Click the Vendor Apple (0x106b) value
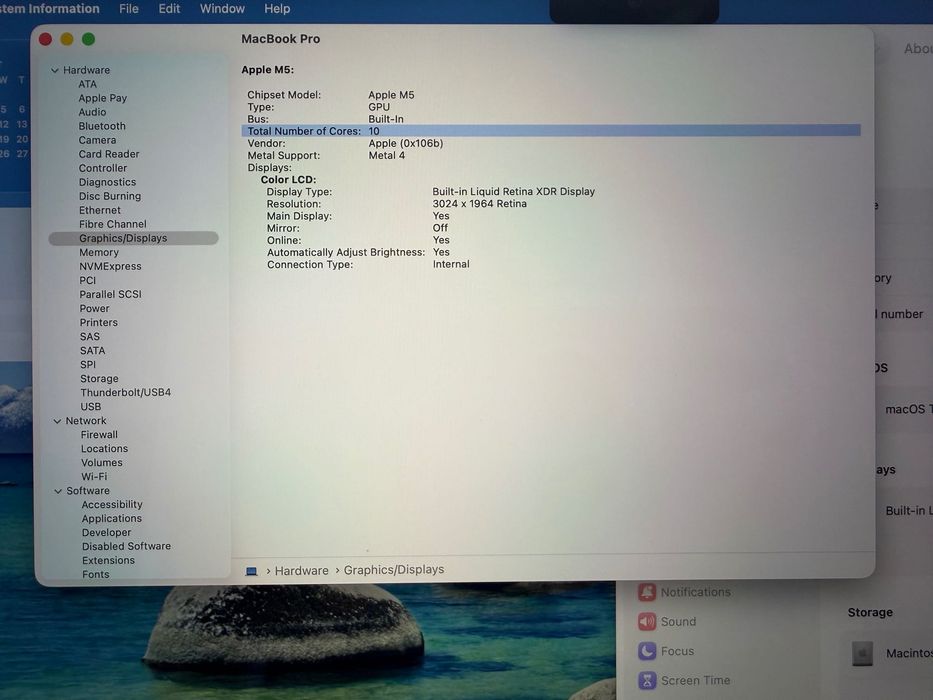The image size is (933, 700). 405,143
